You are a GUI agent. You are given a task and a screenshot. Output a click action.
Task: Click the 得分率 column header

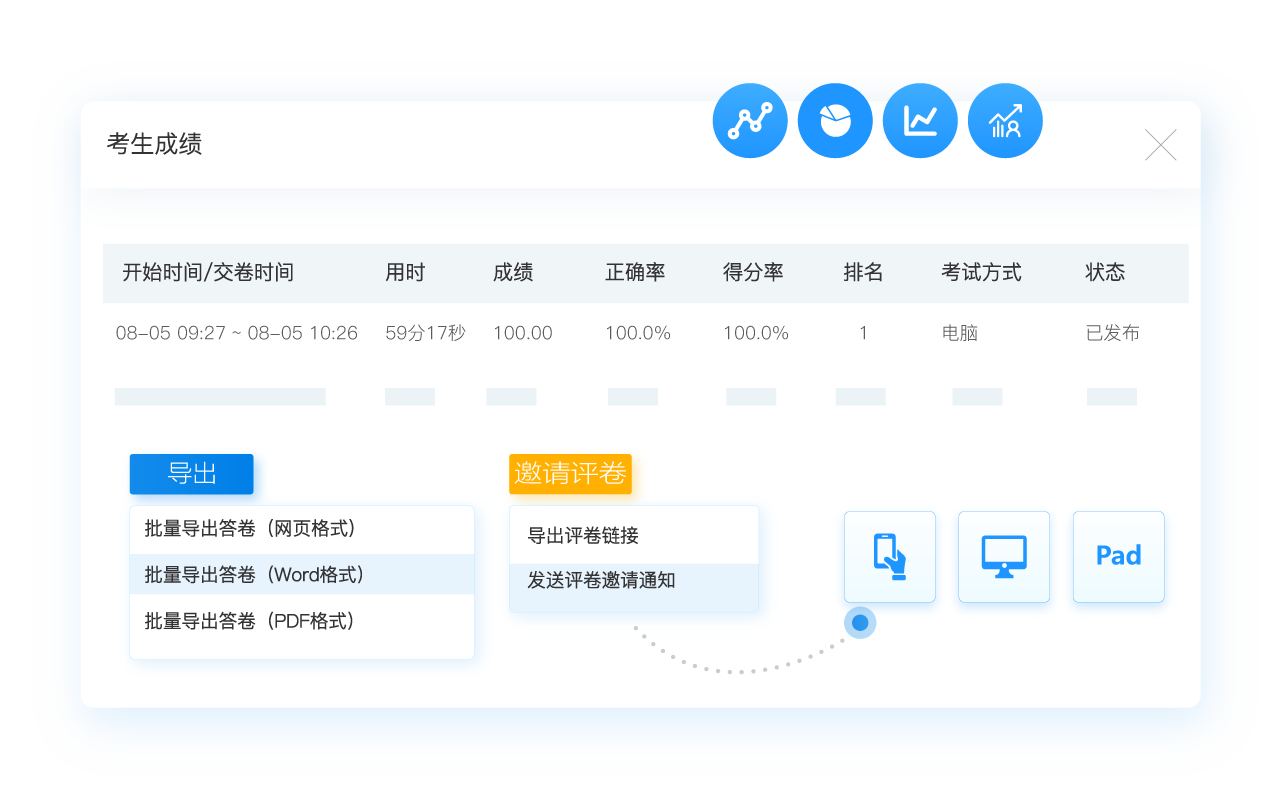pos(753,273)
